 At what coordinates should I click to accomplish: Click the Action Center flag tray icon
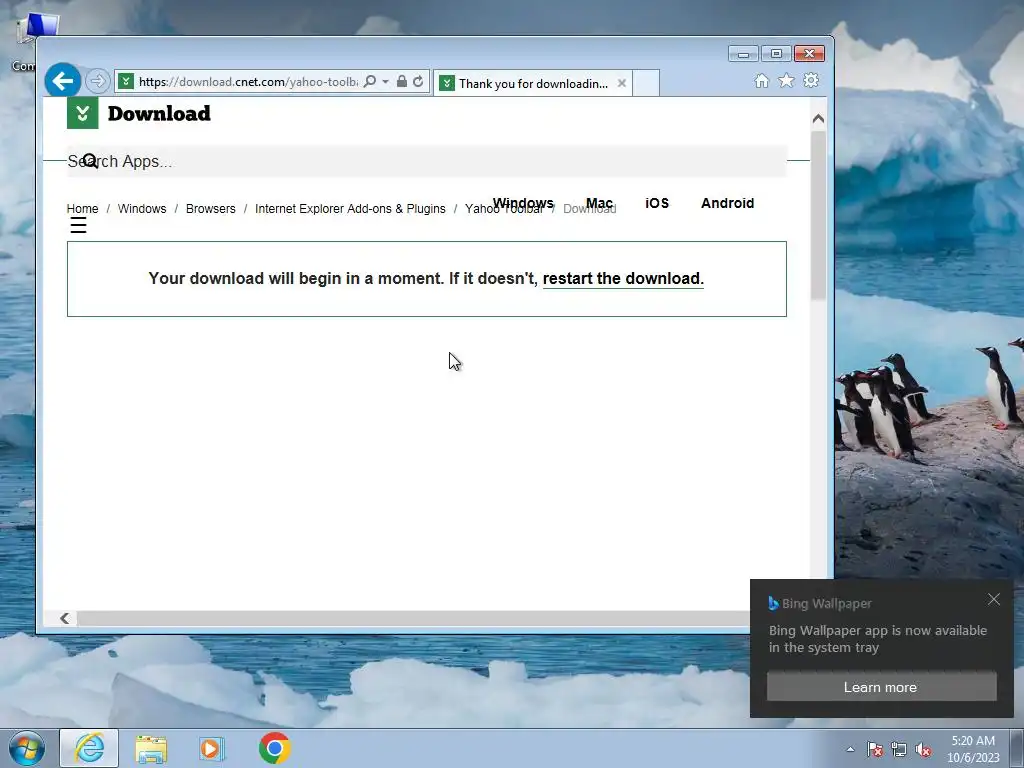pyautogui.click(x=874, y=749)
